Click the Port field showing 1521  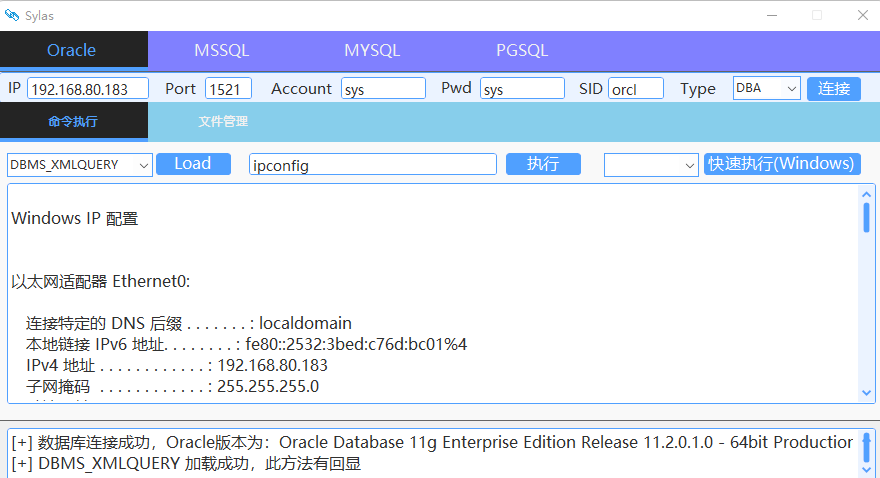tap(228, 89)
